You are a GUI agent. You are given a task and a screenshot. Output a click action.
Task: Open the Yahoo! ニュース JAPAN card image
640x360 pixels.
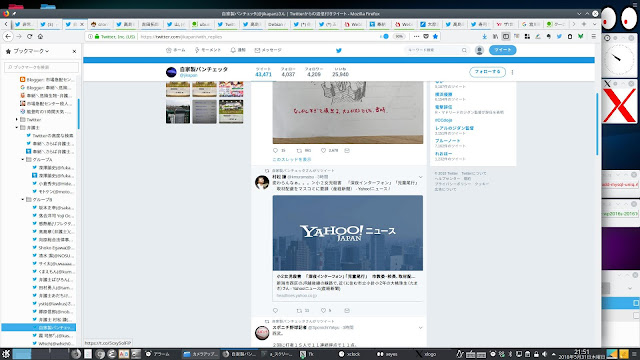pyautogui.click(x=348, y=233)
